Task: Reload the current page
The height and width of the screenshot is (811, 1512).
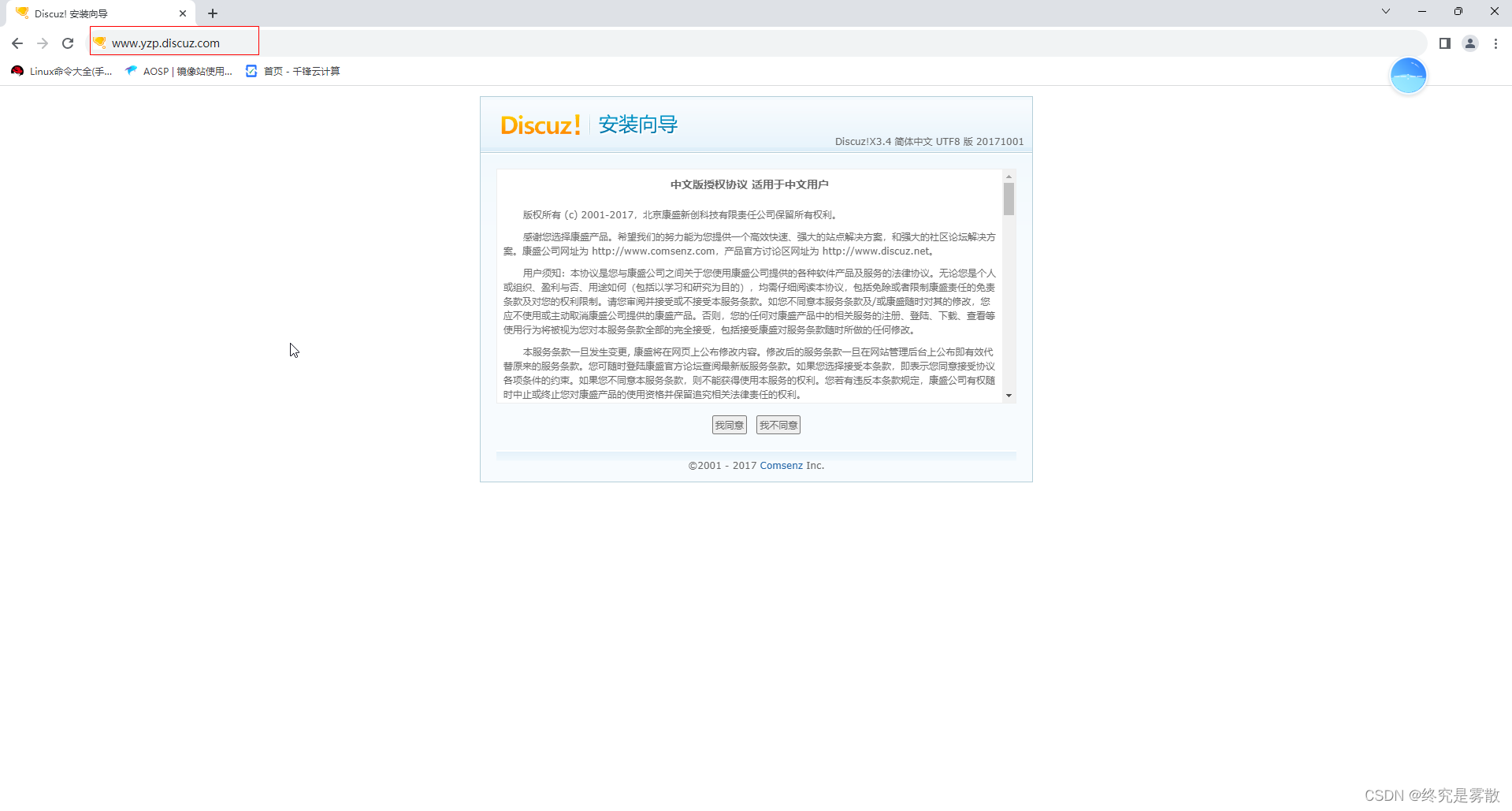Action: click(68, 43)
